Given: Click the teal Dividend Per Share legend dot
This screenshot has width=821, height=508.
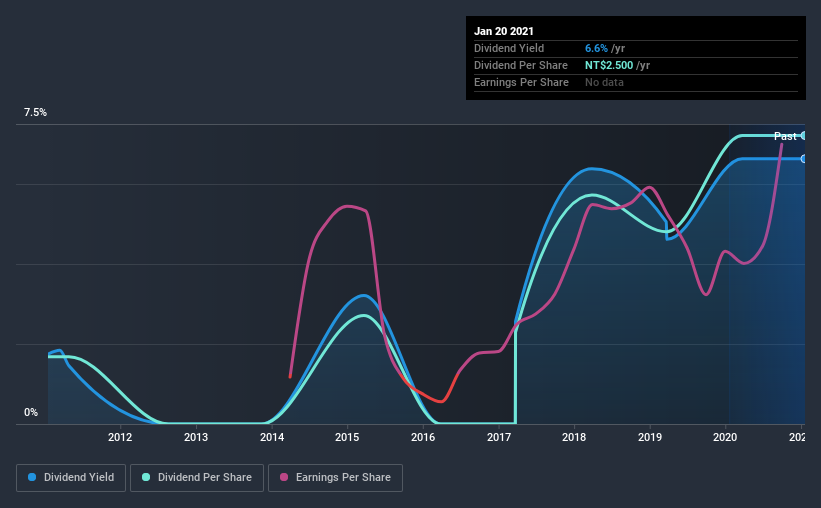Looking at the screenshot, I should click(146, 477).
